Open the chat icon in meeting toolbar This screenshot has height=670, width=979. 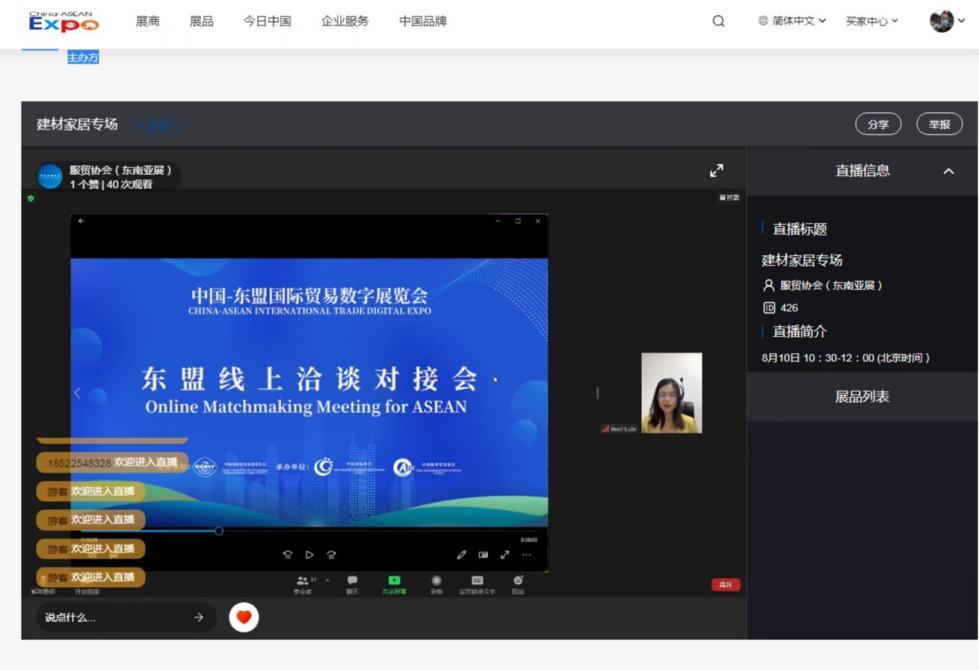pos(352,581)
